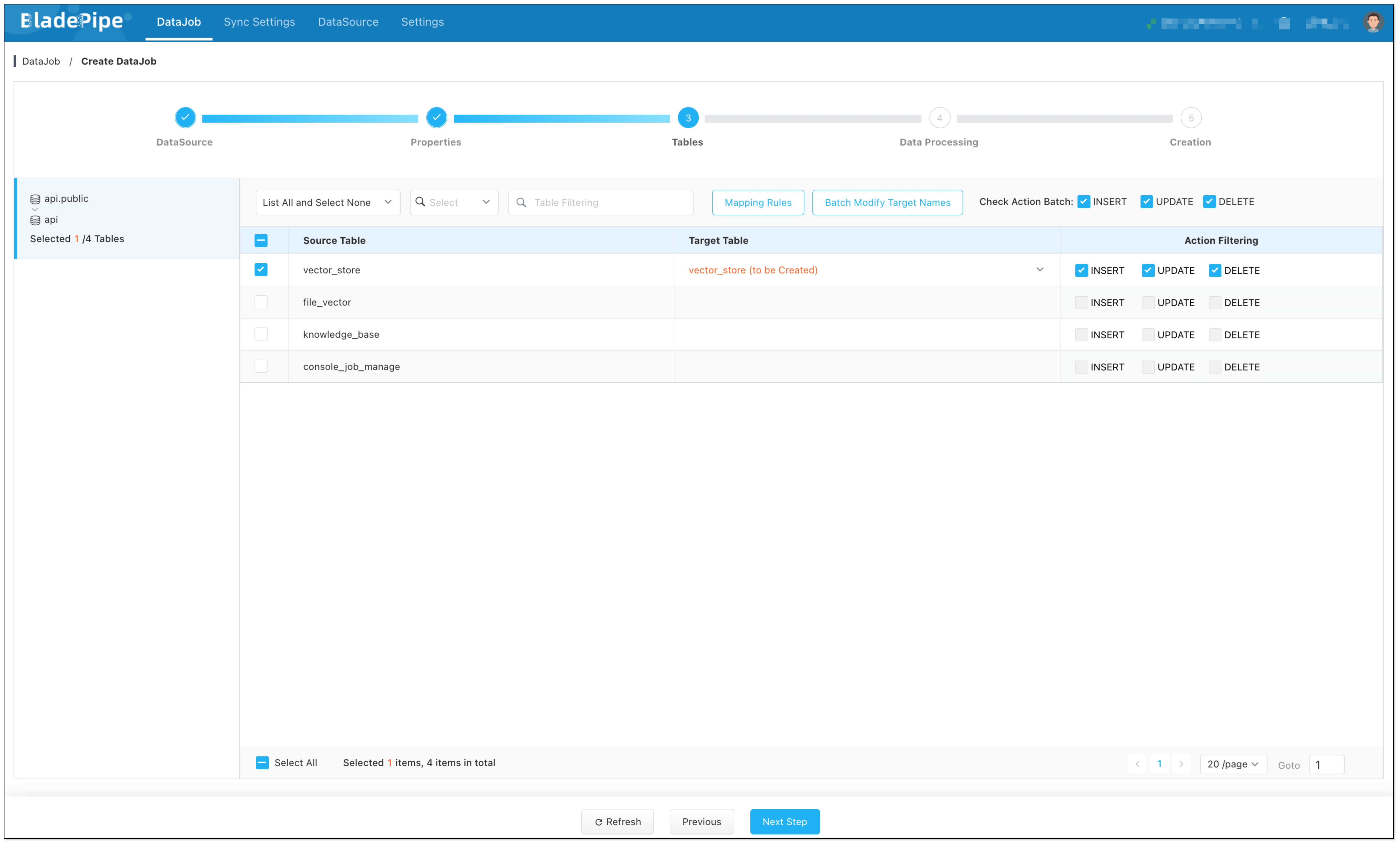Click the api.public database icon

click(x=35, y=199)
